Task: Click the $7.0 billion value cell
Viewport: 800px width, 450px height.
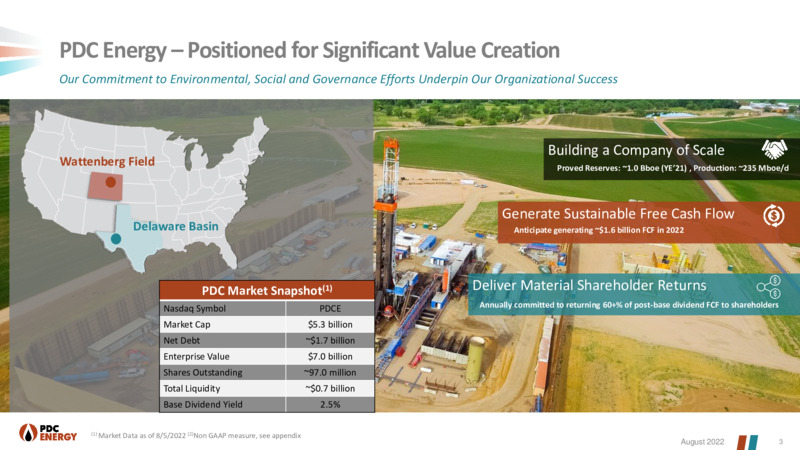Action: coord(330,356)
